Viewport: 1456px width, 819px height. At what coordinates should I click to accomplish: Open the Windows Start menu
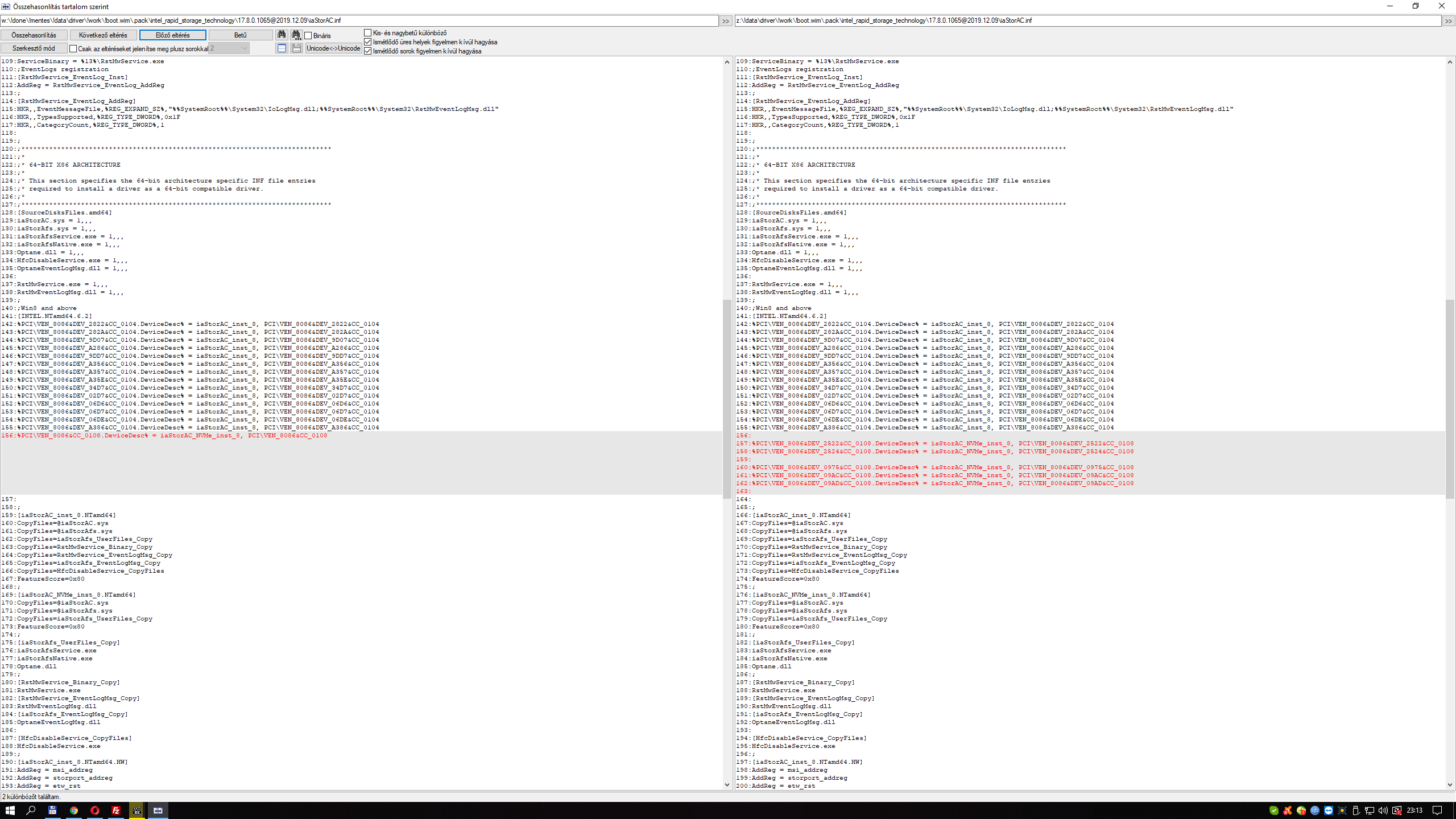[10, 810]
